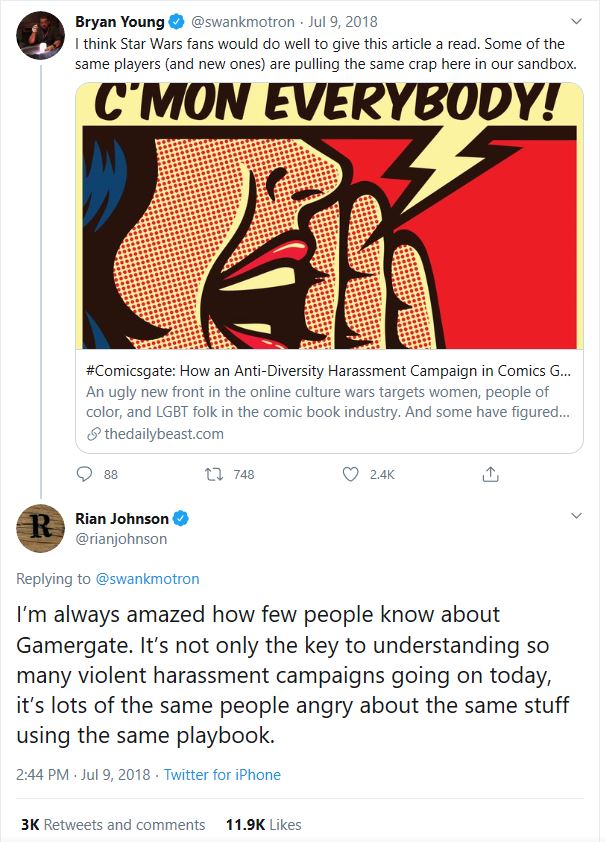Open the Twitter for iPhone source link

(x=222, y=774)
